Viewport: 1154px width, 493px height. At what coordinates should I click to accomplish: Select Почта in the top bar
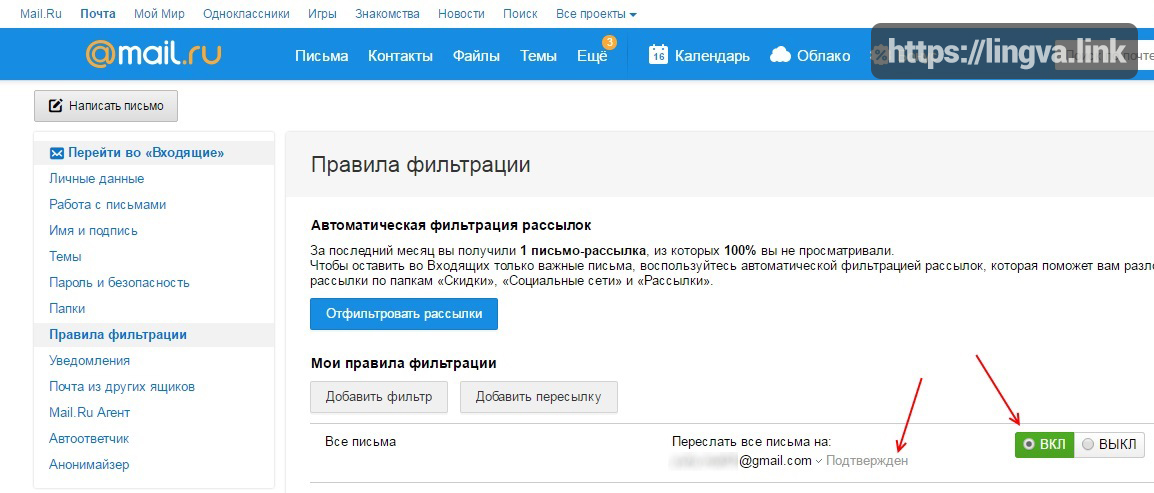click(x=98, y=14)
